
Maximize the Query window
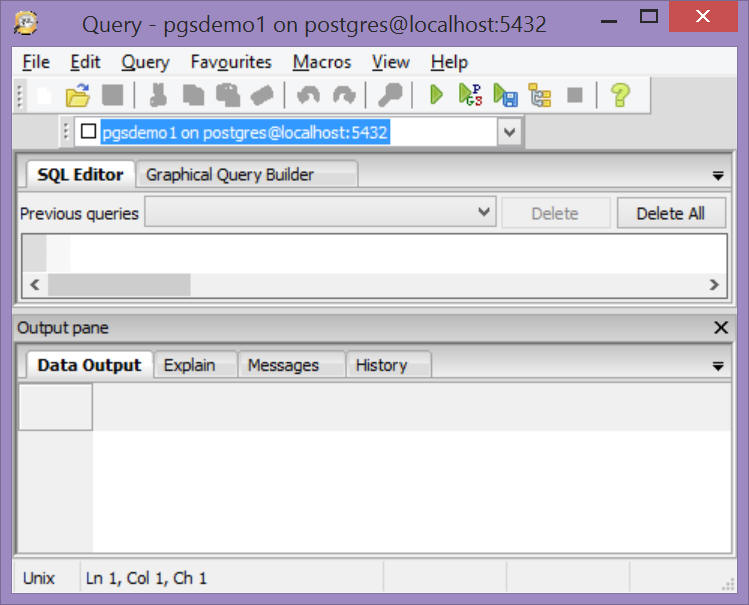point(649,17)
